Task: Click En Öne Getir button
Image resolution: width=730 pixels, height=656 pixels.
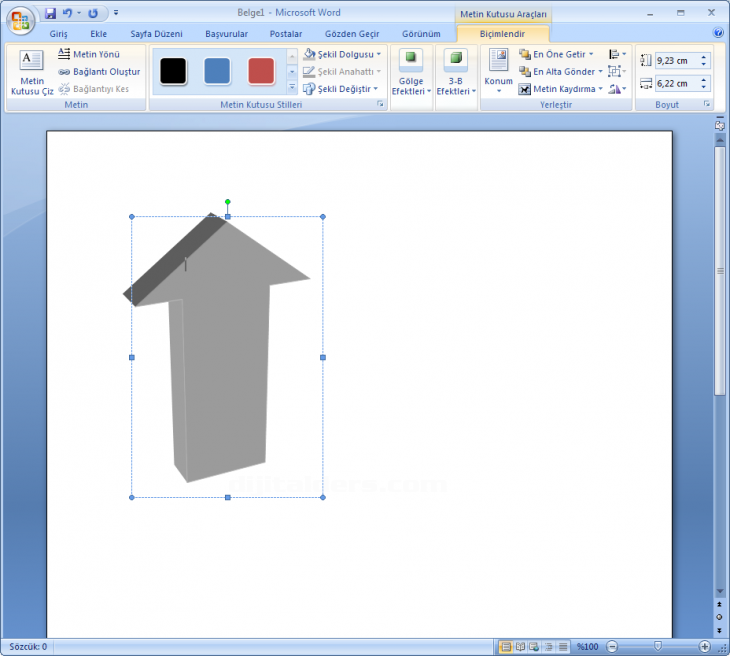Action: 556,54
